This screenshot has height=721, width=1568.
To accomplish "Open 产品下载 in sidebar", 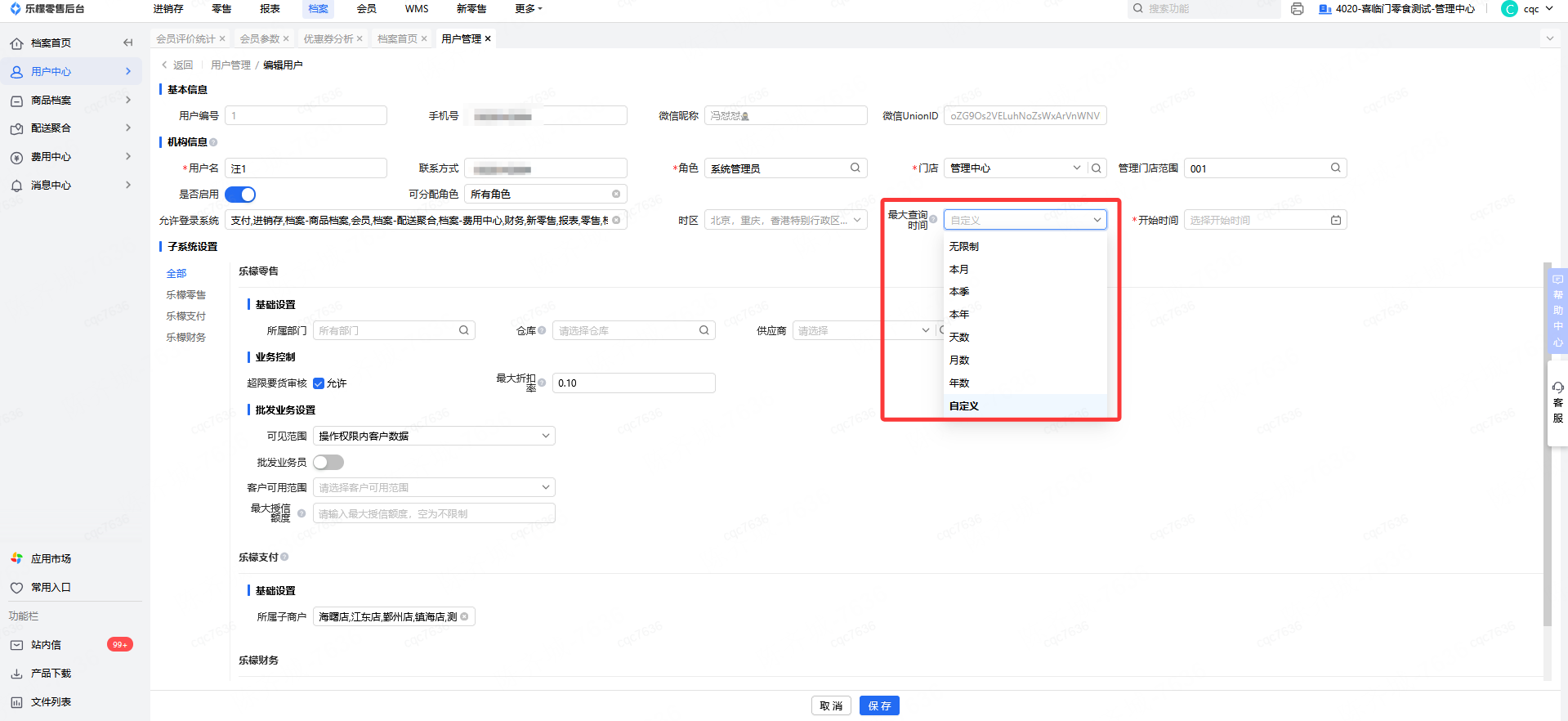I will coord(51,674).
